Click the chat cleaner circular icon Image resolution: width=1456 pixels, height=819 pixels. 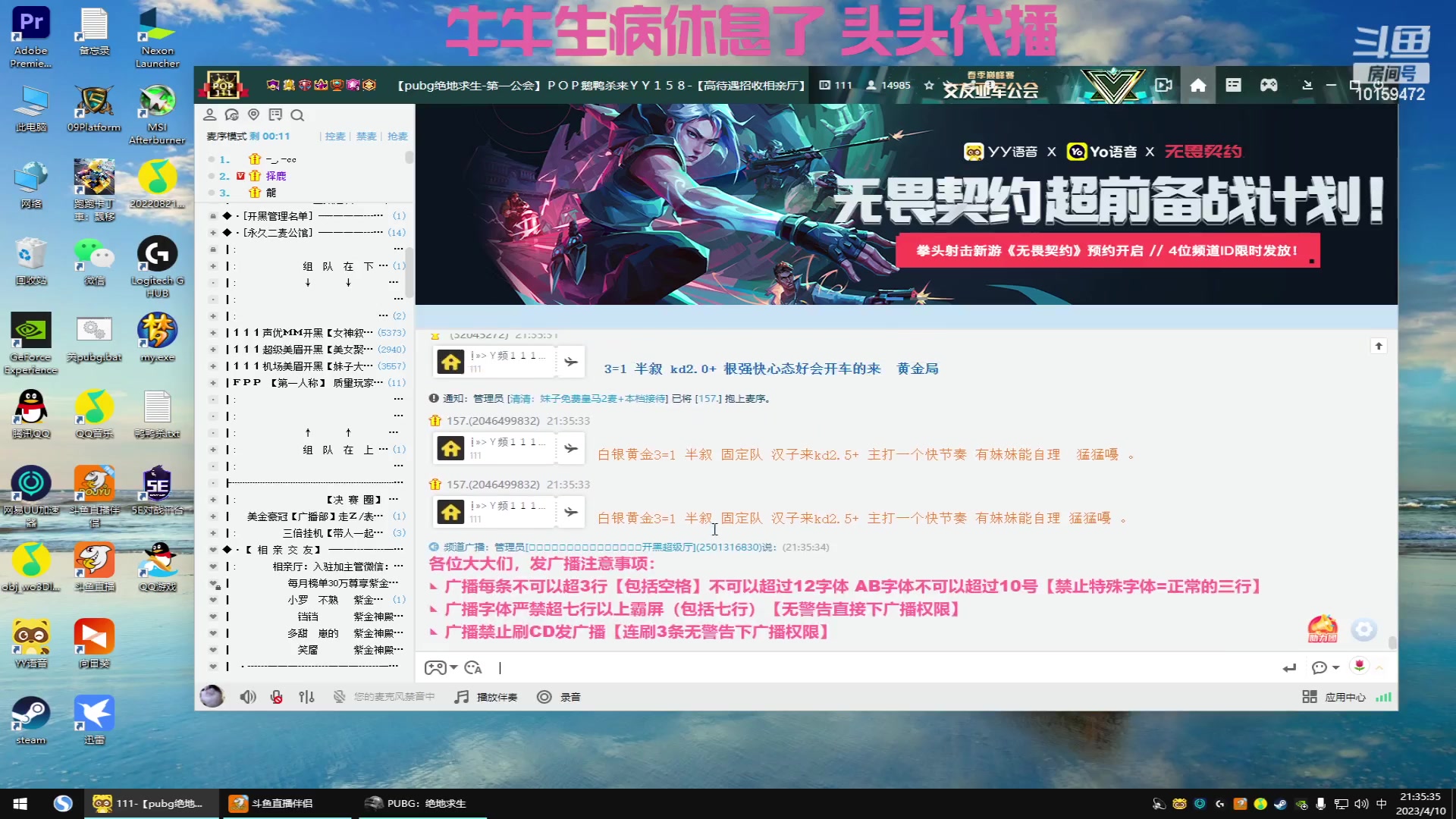click(x=1363, y=629)
